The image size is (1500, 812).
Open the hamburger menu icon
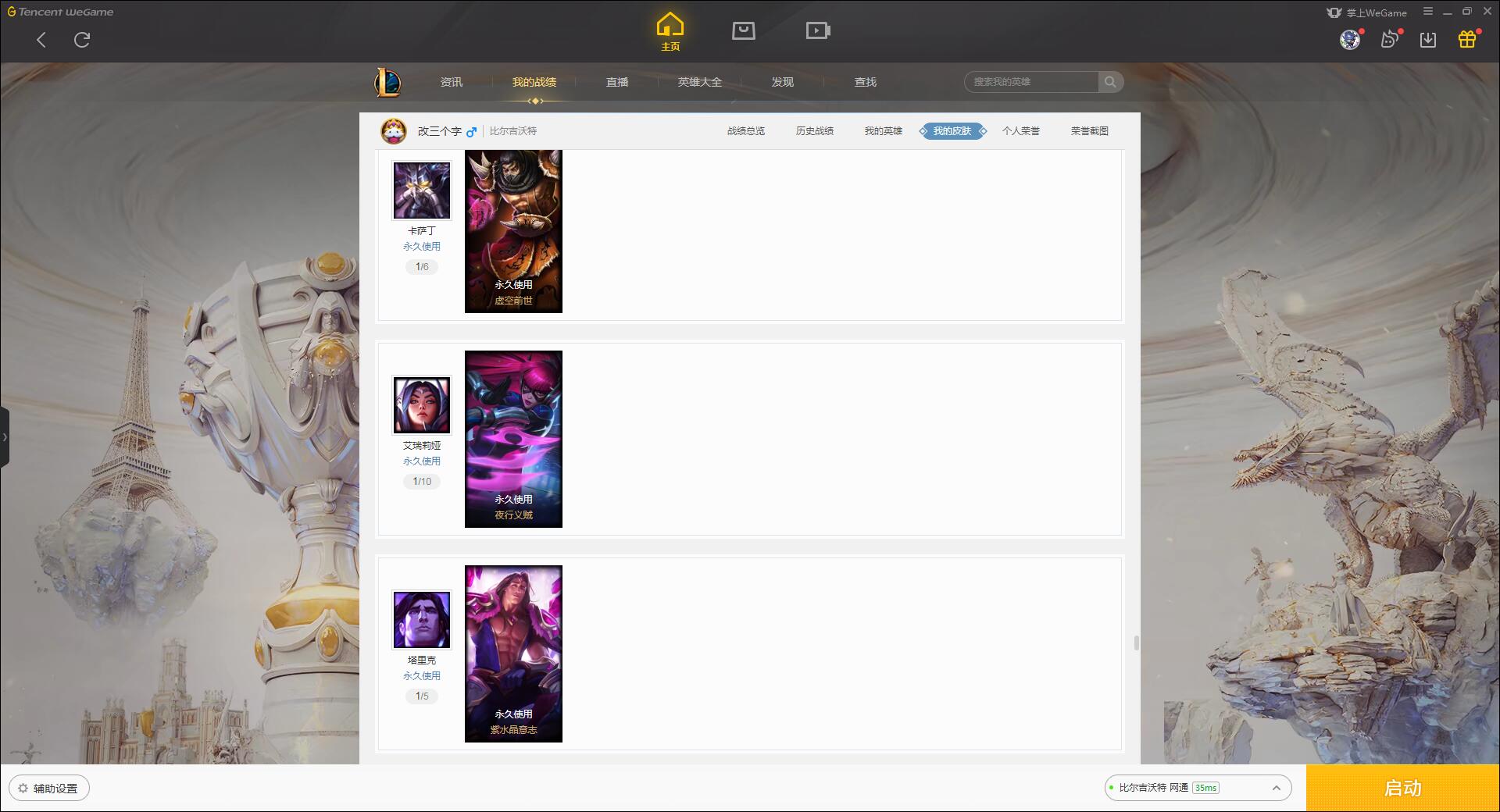click(1428, 12)
